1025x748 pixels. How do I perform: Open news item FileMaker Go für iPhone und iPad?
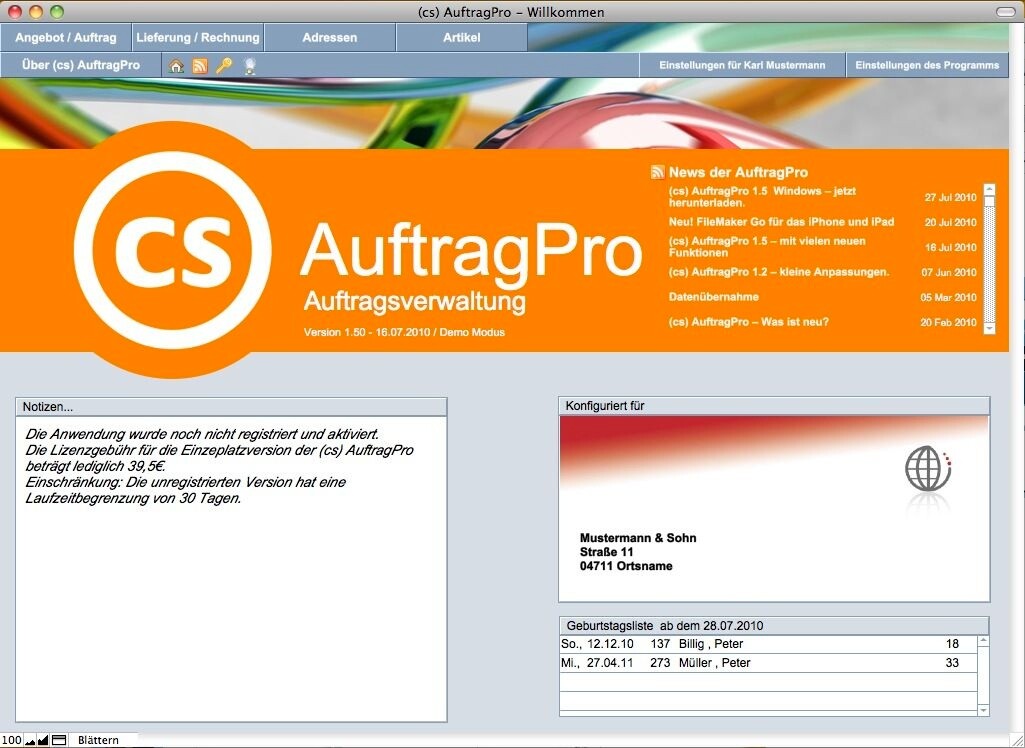click(x=781, y=222)
